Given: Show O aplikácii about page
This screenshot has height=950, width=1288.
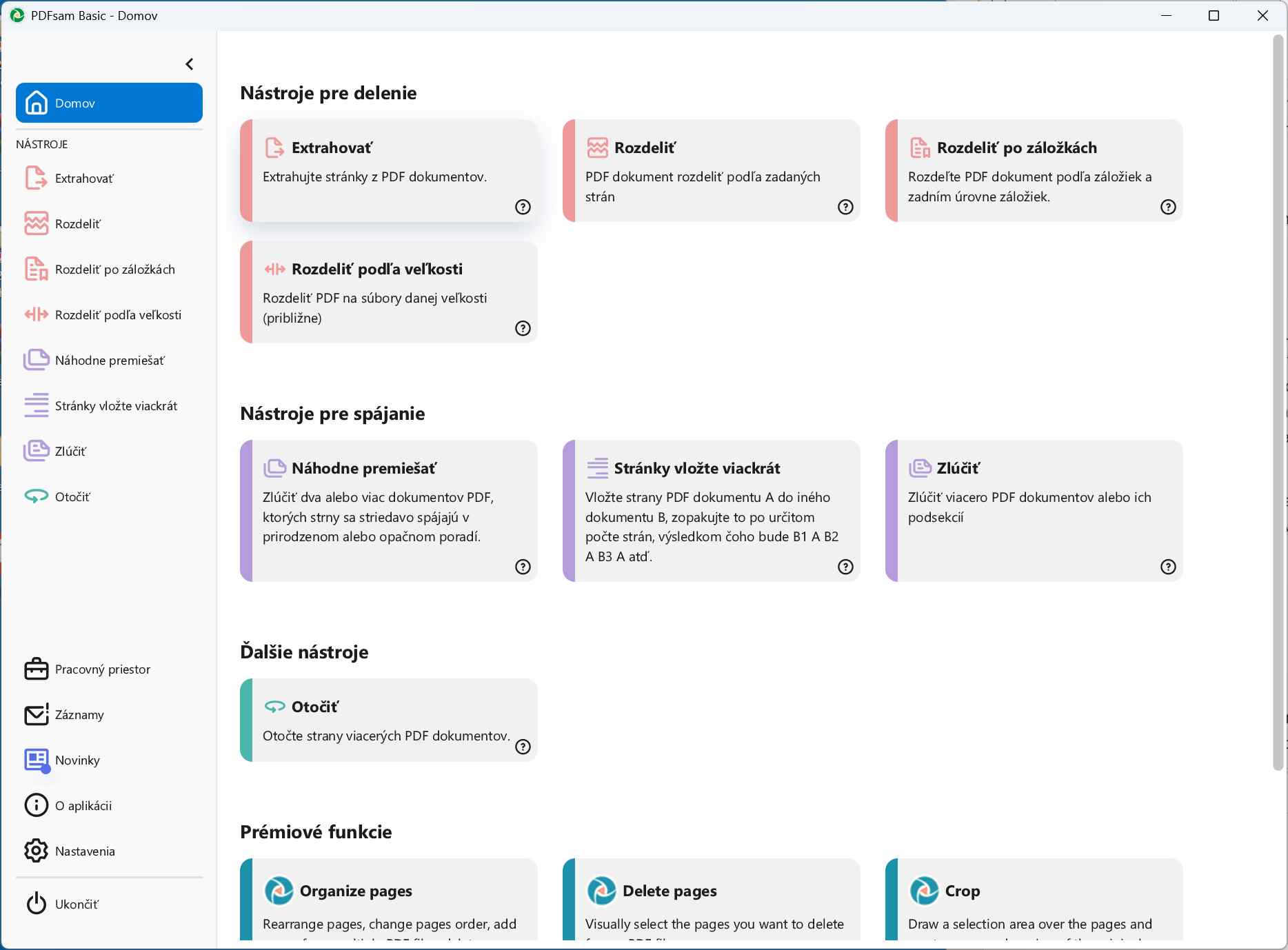Looking at the screenshot, I should pos(83,806).
